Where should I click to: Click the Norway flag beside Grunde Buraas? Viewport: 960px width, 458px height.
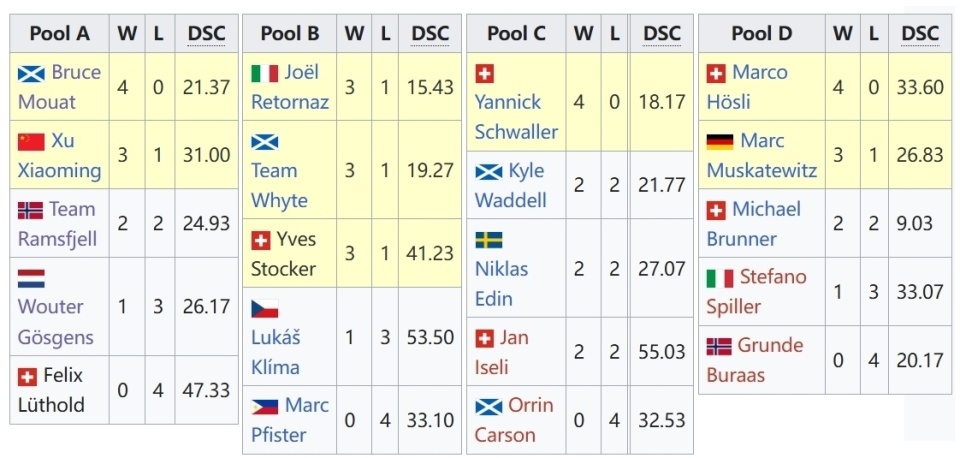coord(719,347)
